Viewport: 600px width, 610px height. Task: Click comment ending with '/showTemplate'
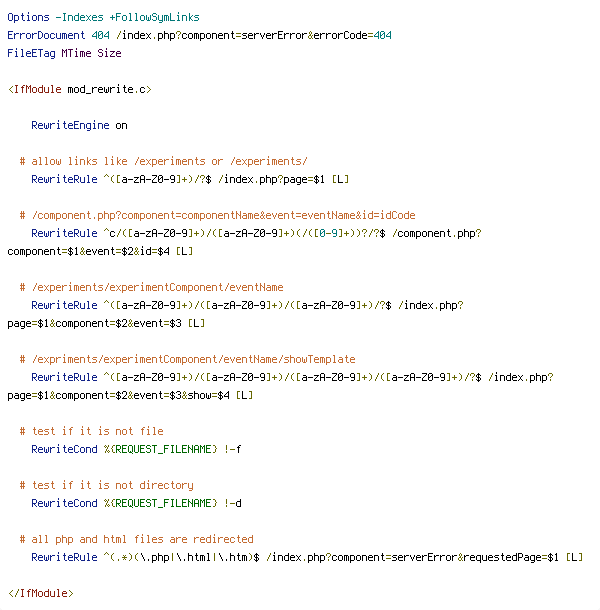point(187,359)
